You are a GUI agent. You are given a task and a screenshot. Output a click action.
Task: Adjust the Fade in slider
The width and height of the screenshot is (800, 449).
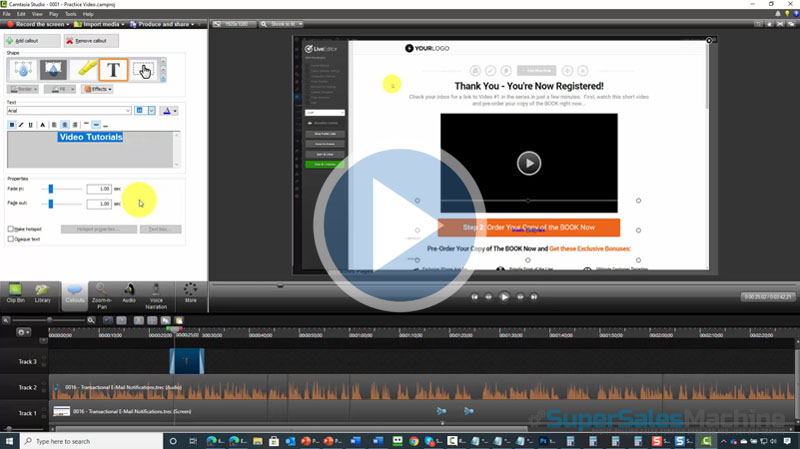point(50,188)
